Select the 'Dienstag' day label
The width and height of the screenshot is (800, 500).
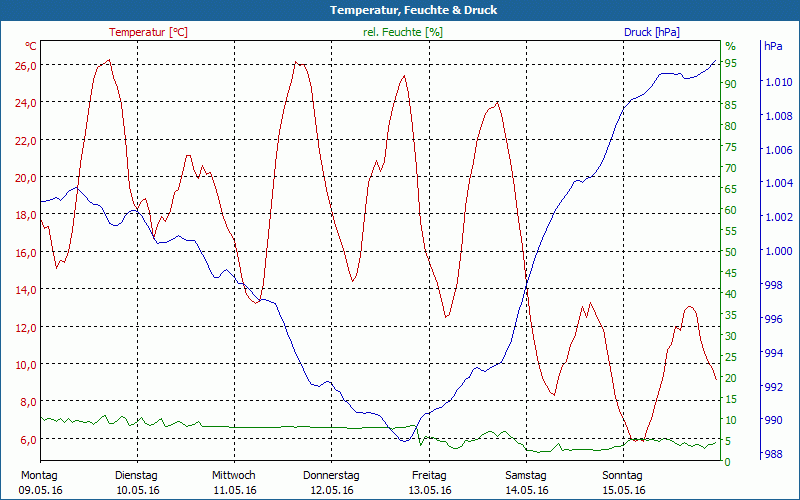[x=136, y=475]
